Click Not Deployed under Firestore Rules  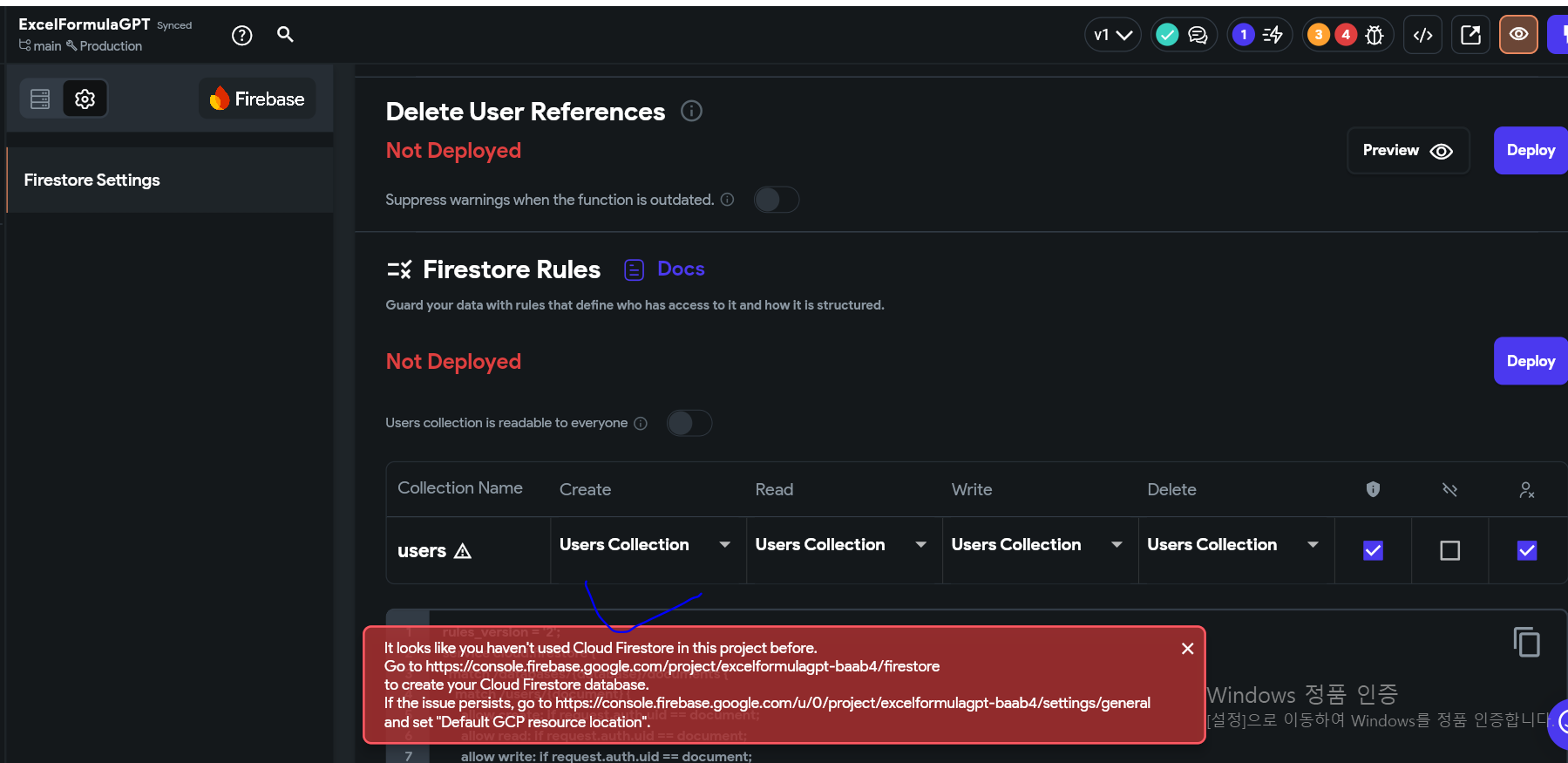453,362
